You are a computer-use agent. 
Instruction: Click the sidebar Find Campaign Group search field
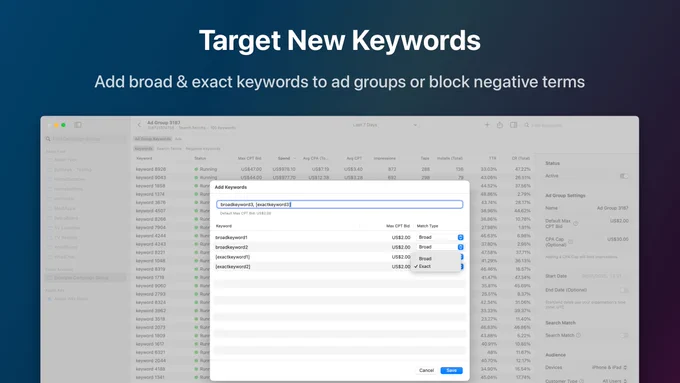coord(85,139)
